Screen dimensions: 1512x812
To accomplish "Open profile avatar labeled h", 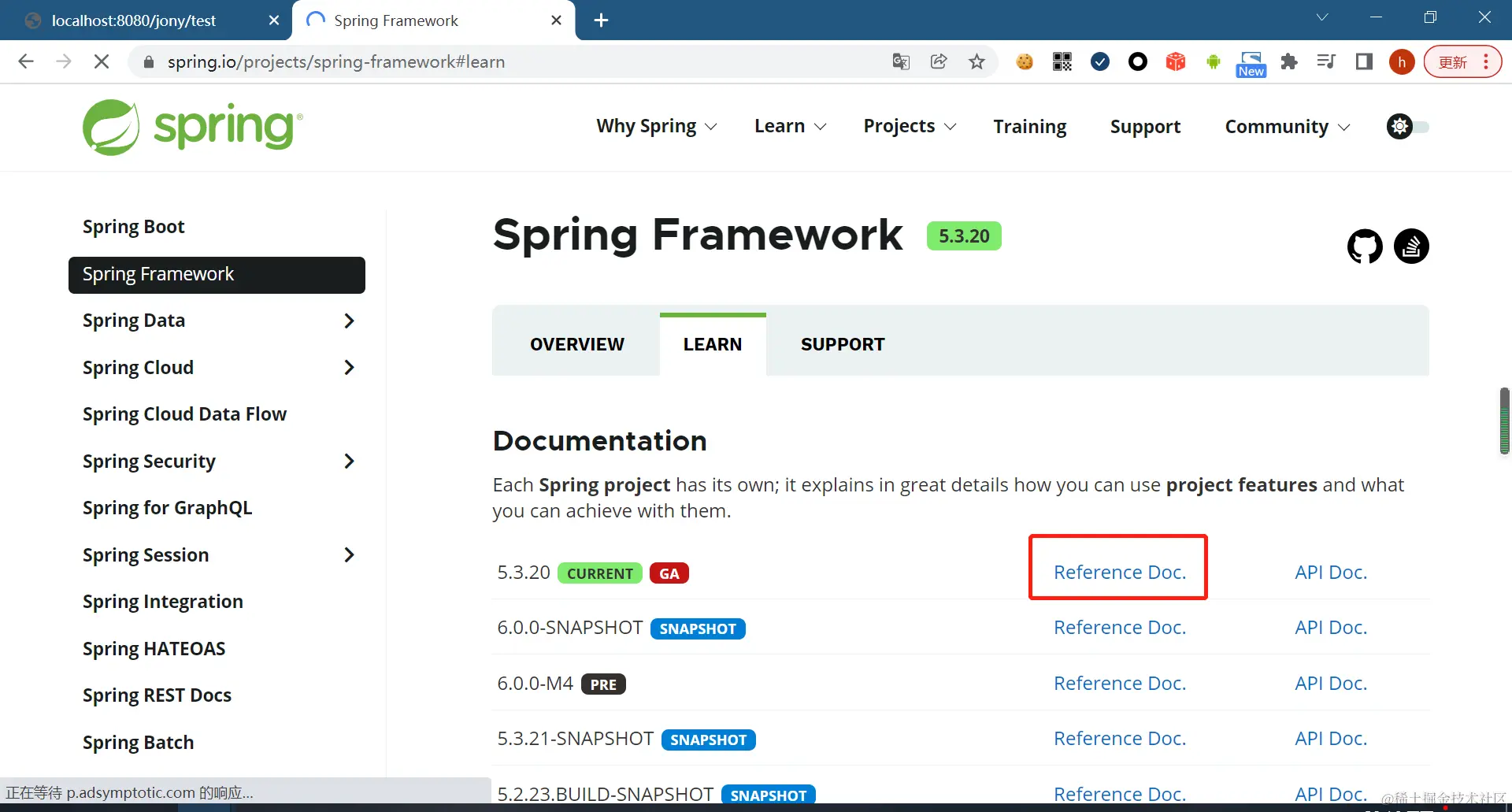I will 1402,61.
